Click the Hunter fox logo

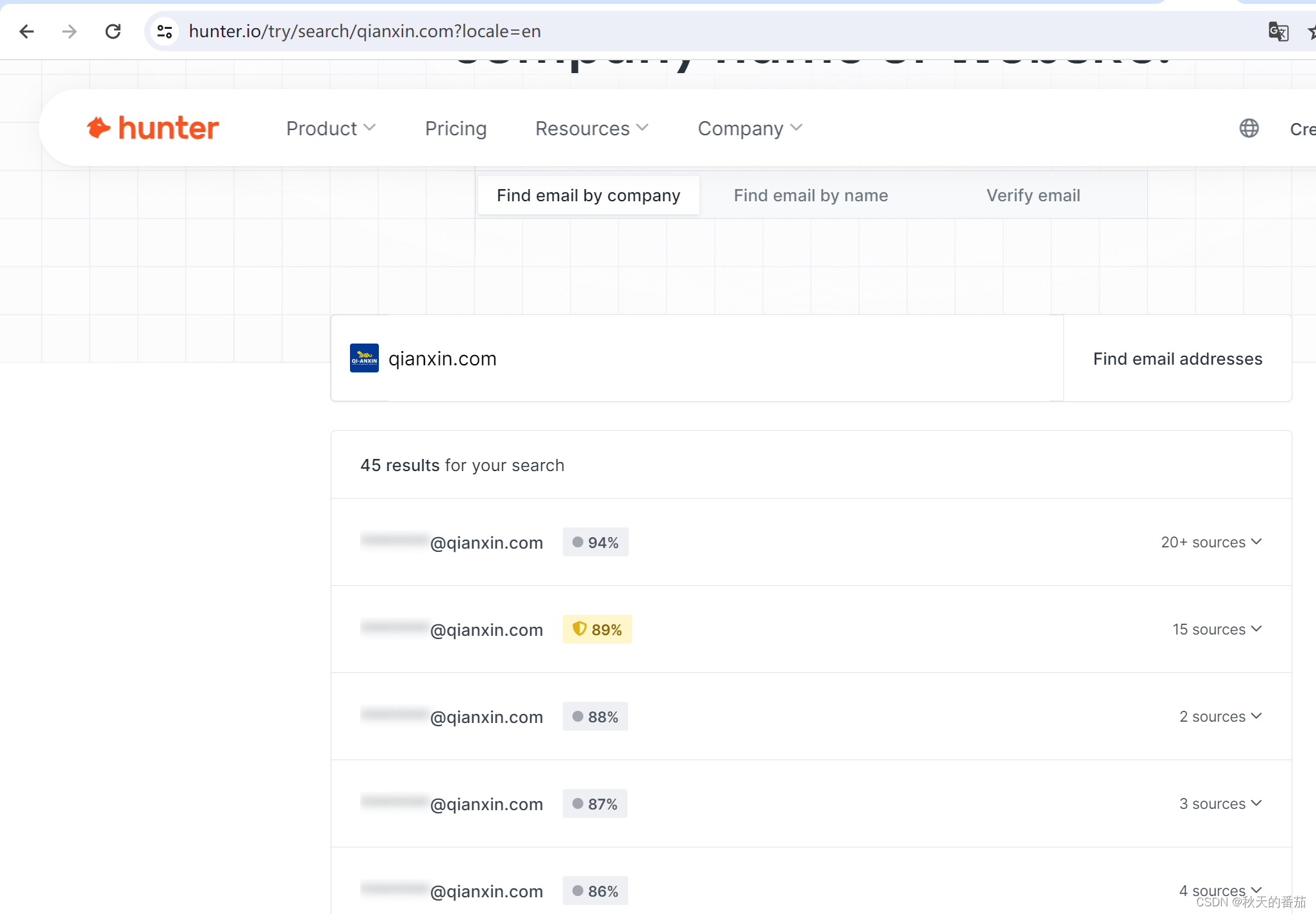coord(100,128)
